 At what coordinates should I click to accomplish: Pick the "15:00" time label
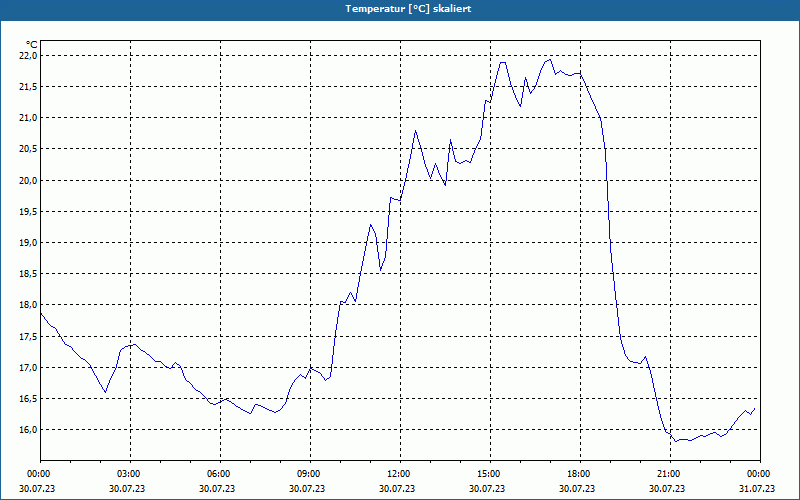click(x=487, y=474)
